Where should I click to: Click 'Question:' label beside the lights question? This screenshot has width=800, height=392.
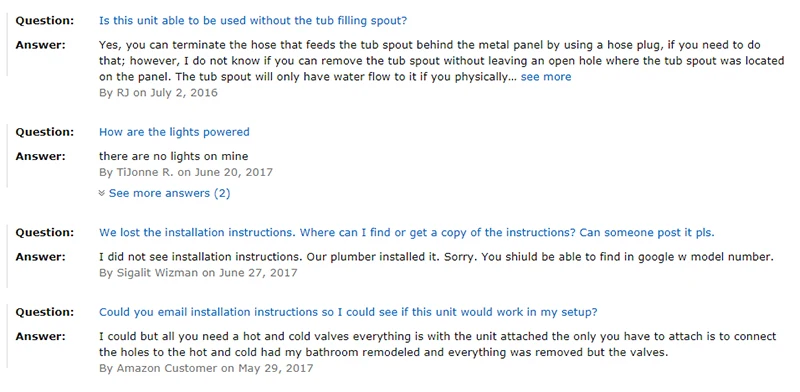45,132
